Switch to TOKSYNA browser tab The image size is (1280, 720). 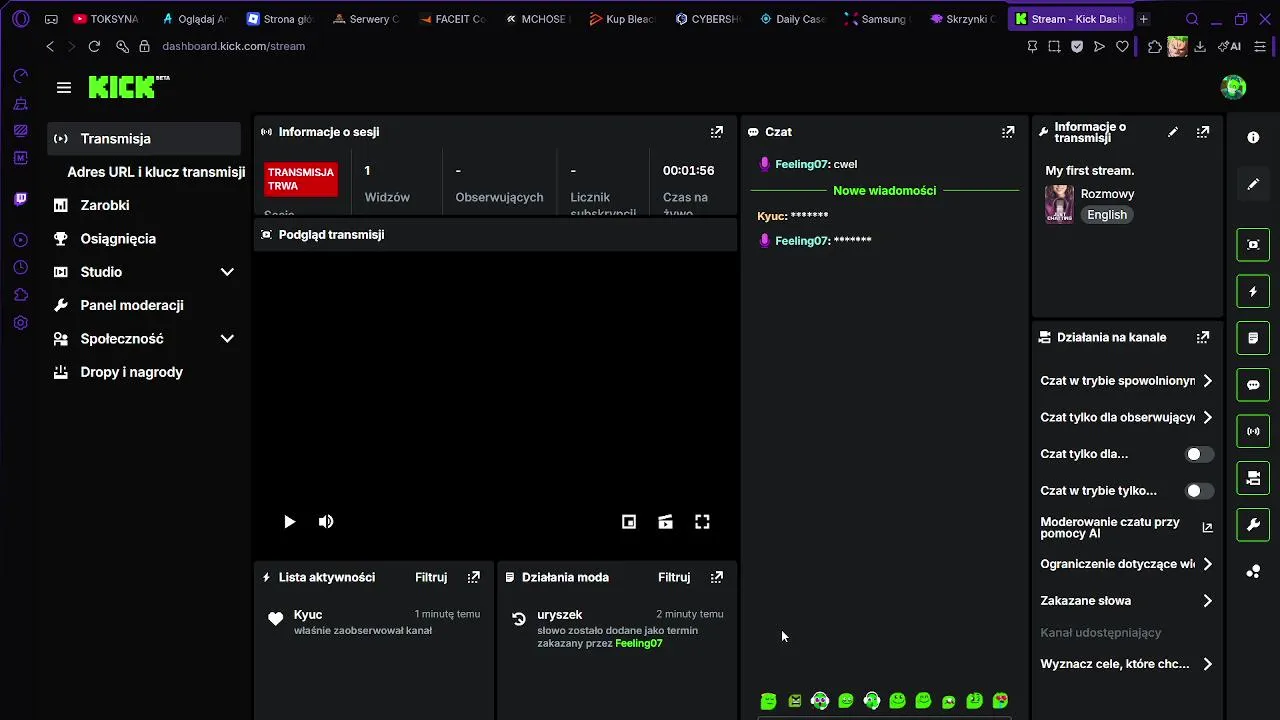click(x=107, y=19)
